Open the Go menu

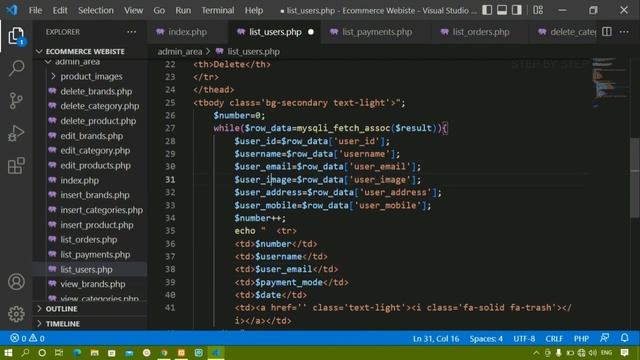click(159, 10)
